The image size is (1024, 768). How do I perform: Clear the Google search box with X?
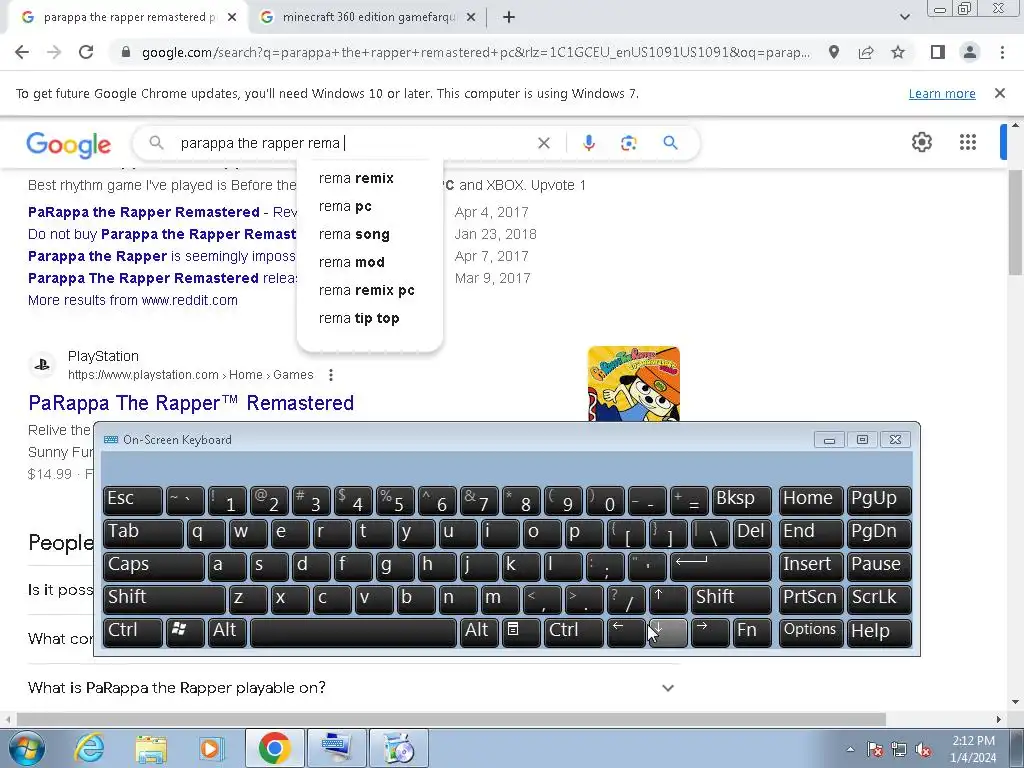coord(543,143)
